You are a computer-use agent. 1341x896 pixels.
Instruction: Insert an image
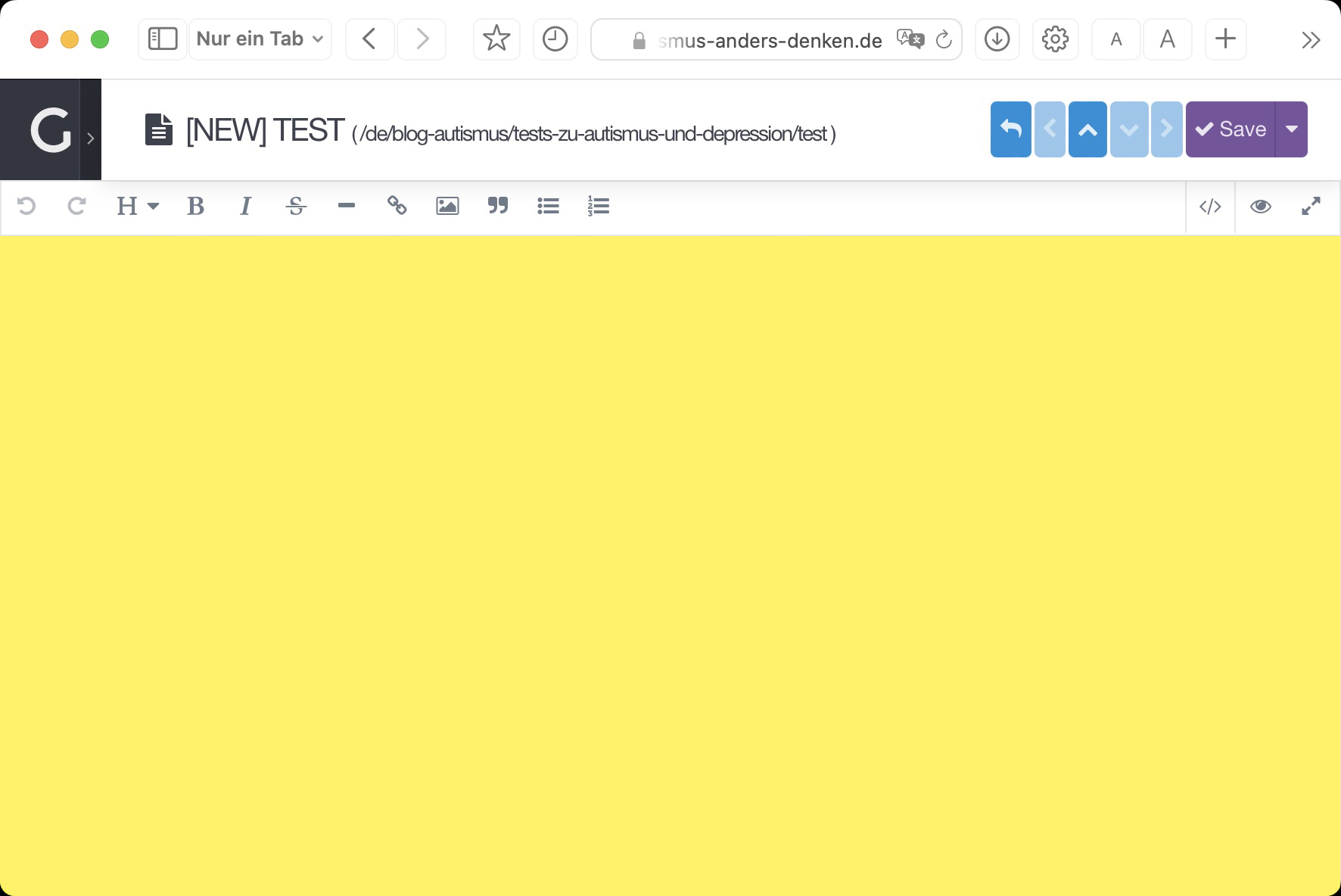447,206
